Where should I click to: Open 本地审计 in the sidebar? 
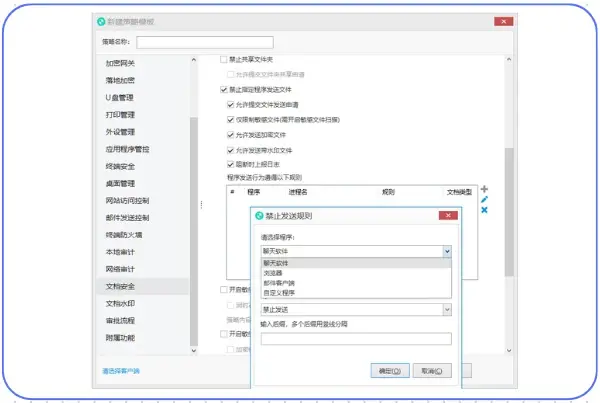coord(120,252)
